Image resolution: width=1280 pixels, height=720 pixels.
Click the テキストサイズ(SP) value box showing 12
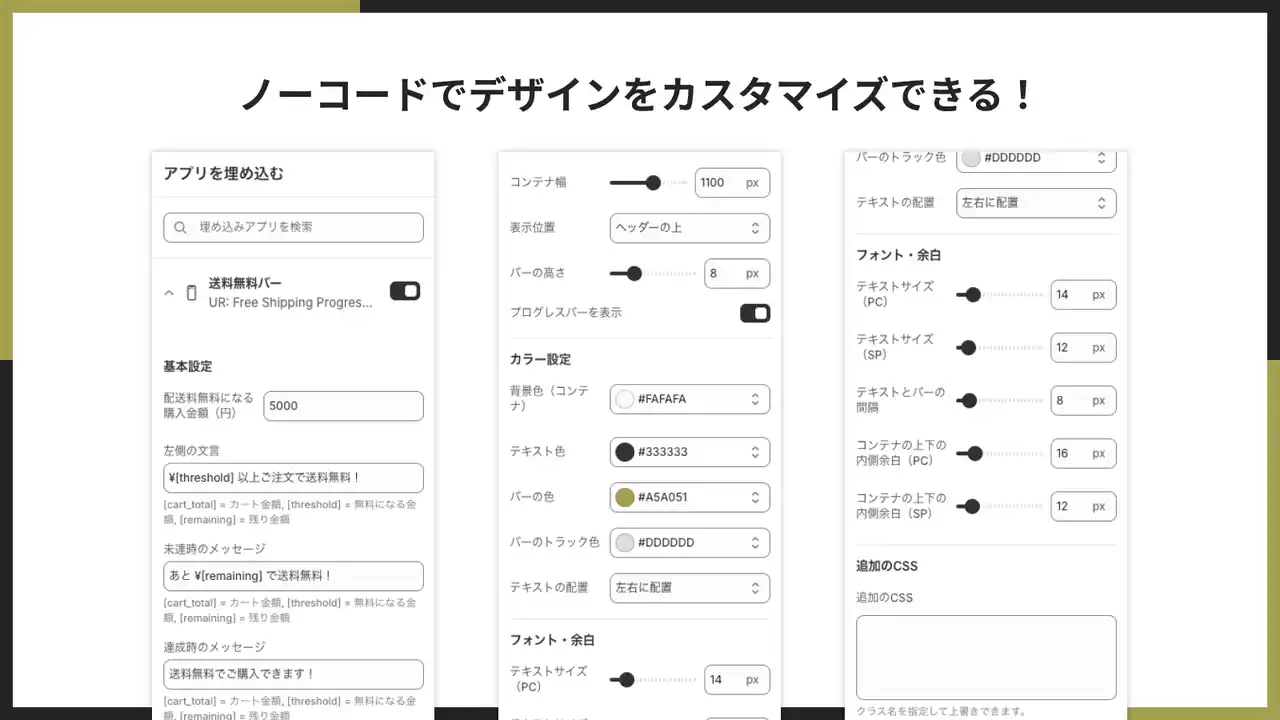pyautogui.click(x=1083, y=348)
